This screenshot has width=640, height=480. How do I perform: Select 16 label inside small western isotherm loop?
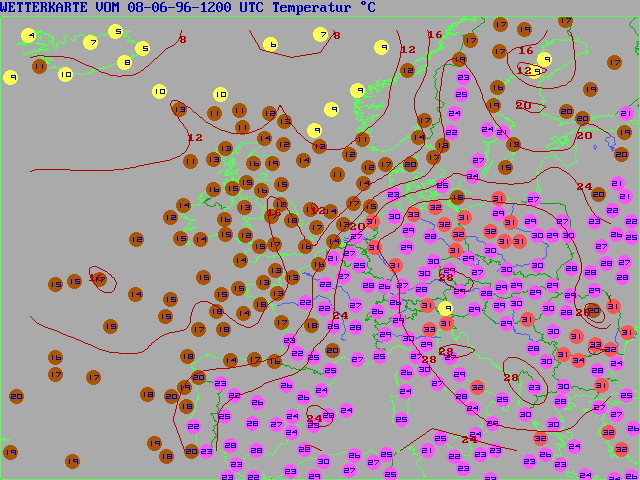coord(97,278)
